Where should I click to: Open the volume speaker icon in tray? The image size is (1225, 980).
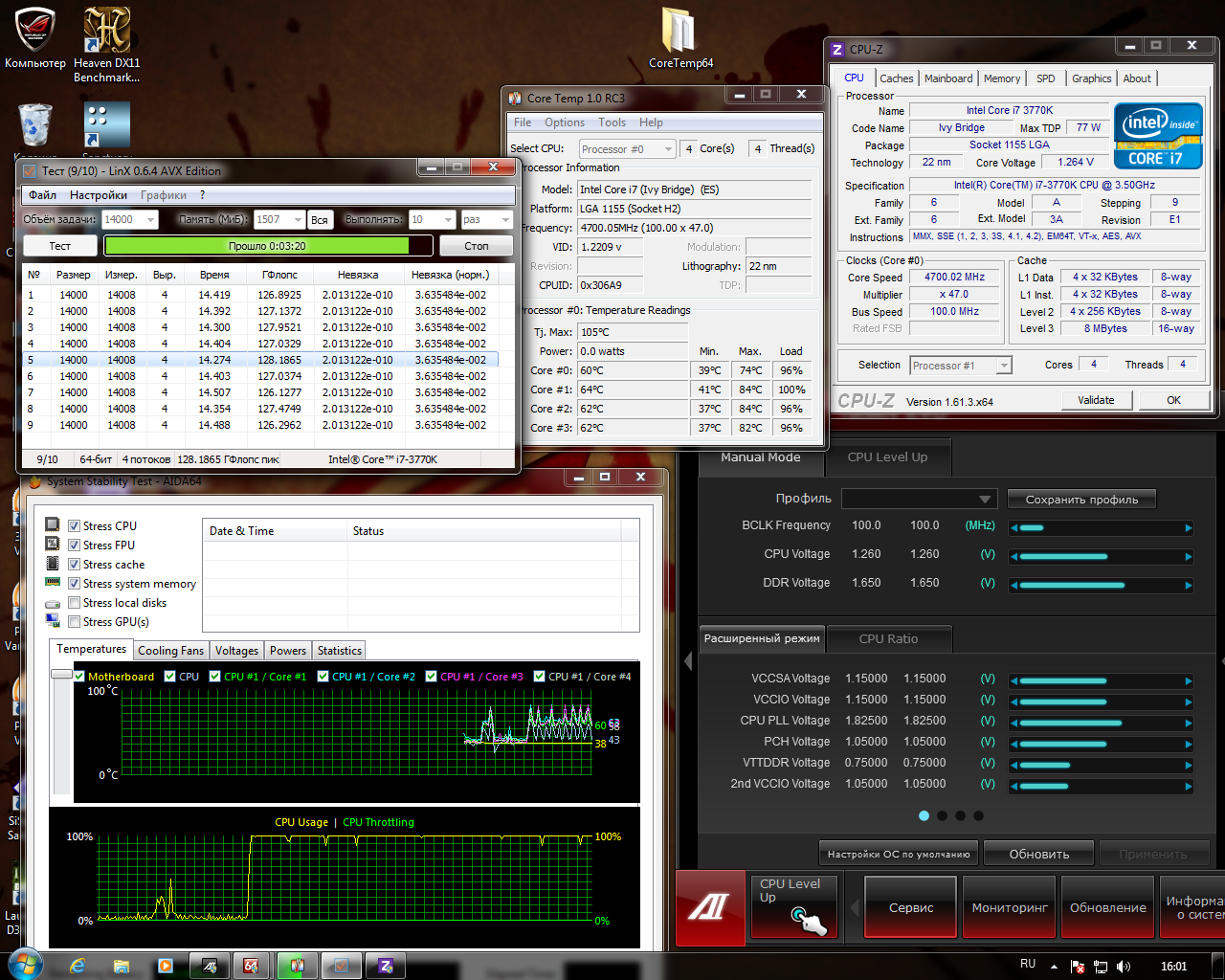pyautogui.click(x=1124, y=967)
